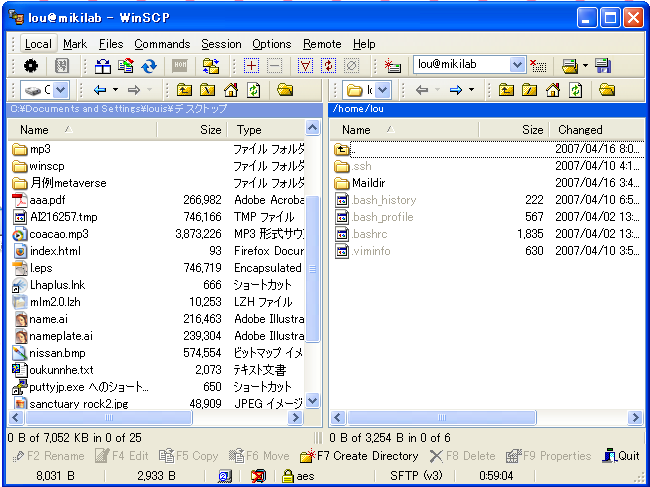Open the Commands menu

(162, 44)
